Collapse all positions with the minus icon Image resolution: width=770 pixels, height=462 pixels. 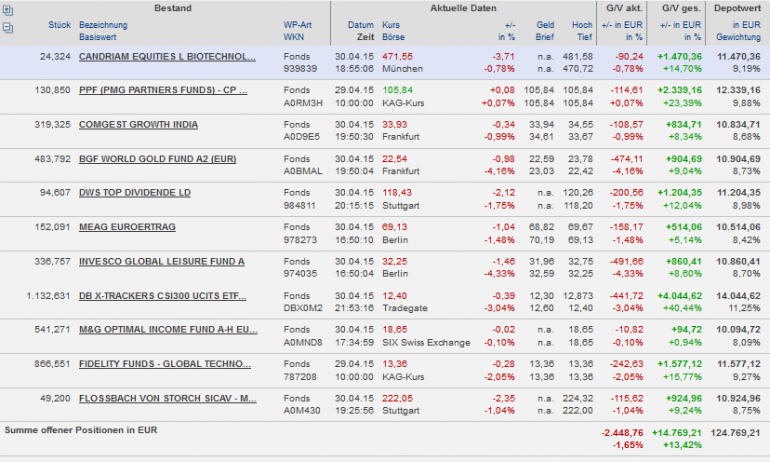8,27
